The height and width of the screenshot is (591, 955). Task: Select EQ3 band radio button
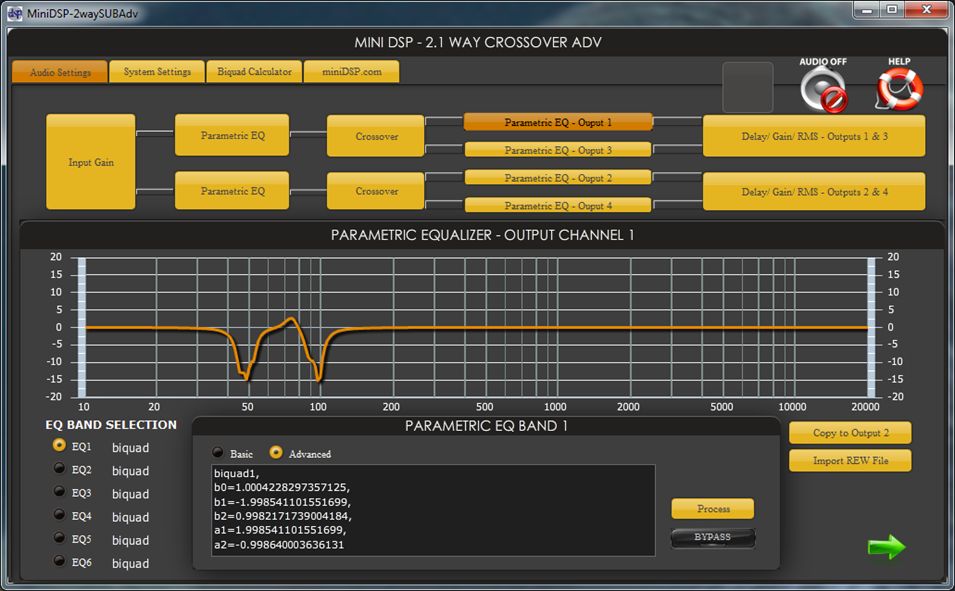(59, 491)
